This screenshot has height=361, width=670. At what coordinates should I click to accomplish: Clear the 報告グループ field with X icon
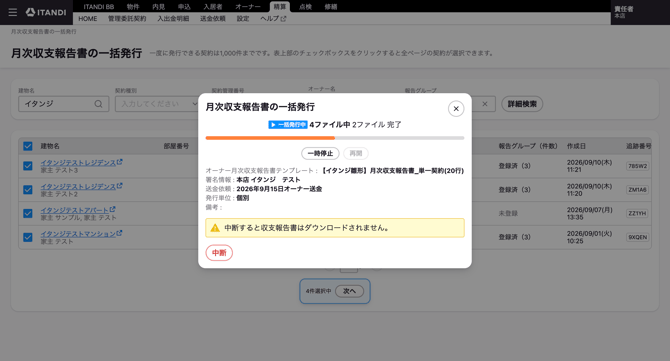tap(485, 104)
